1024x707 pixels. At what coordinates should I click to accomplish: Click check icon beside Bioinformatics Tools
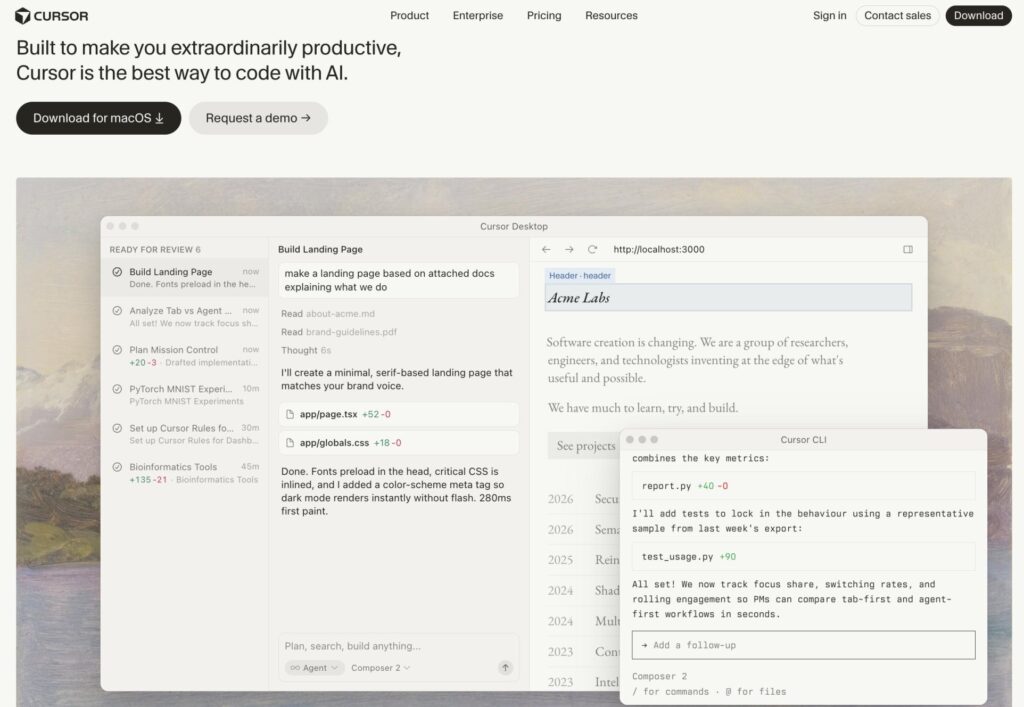coord(117,467)
